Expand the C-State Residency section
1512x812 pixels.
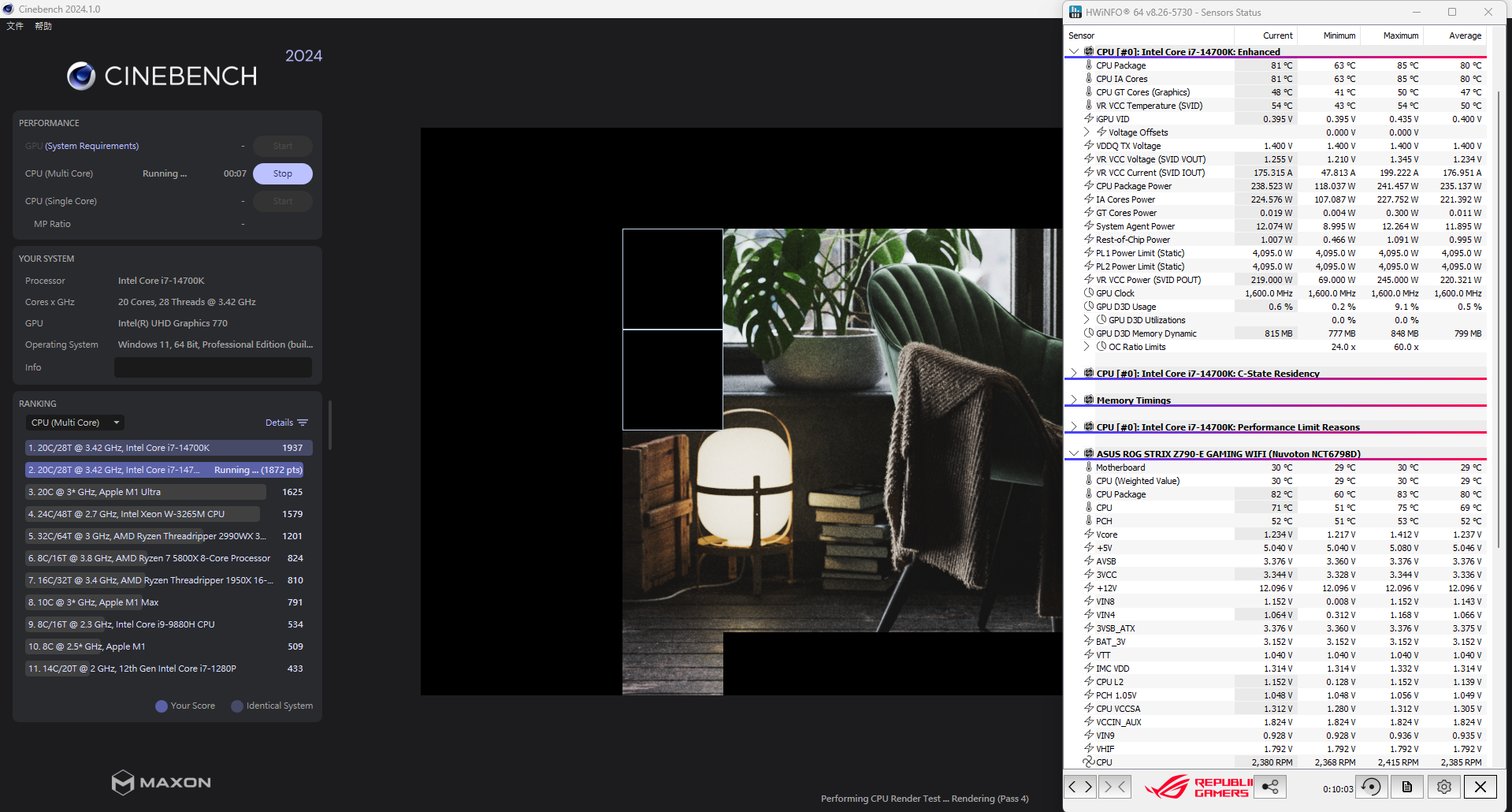1073,374
